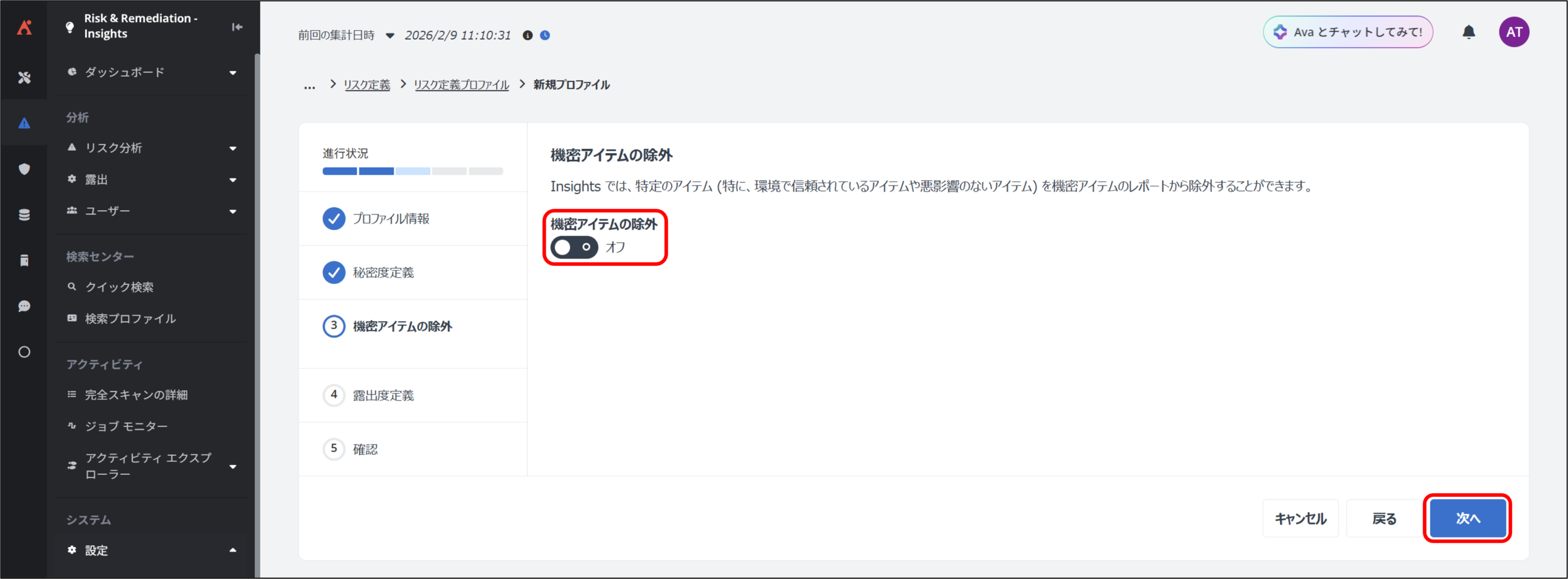
Task: Collapse the sidebar using the collapse icon
Action: (x=237, y=27)
